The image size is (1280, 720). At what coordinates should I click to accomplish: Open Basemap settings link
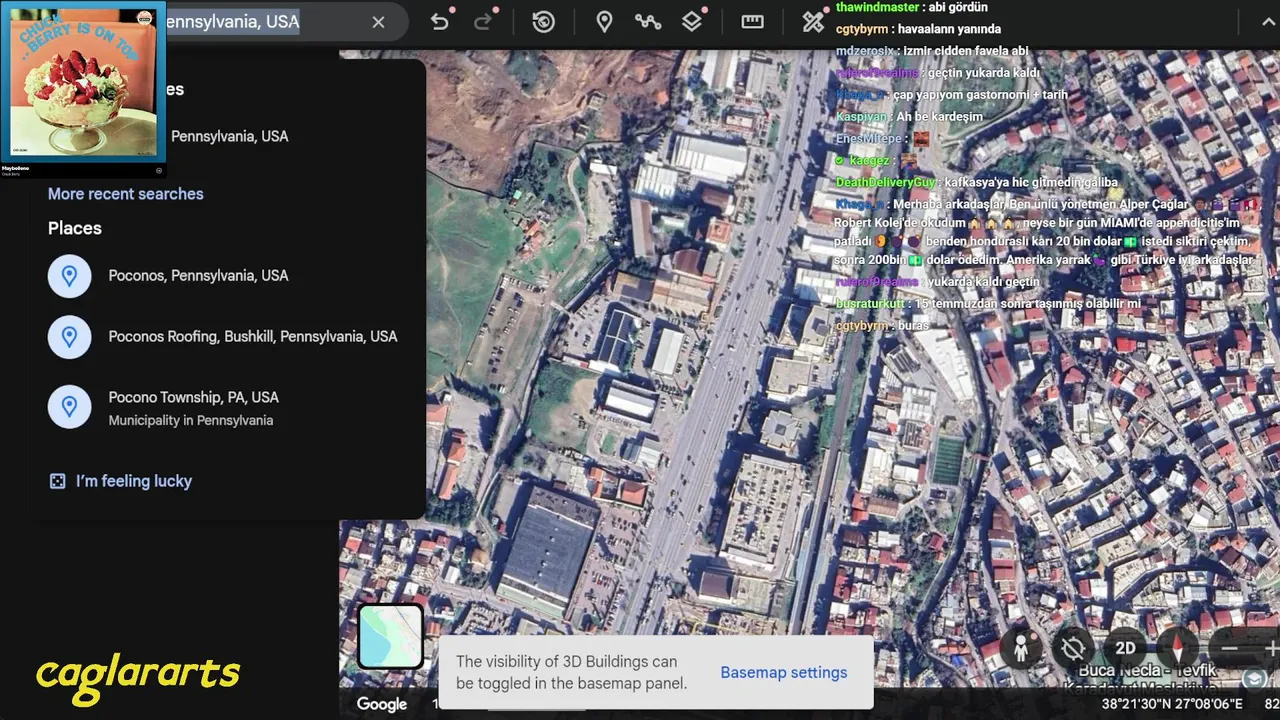coord(784,673)
